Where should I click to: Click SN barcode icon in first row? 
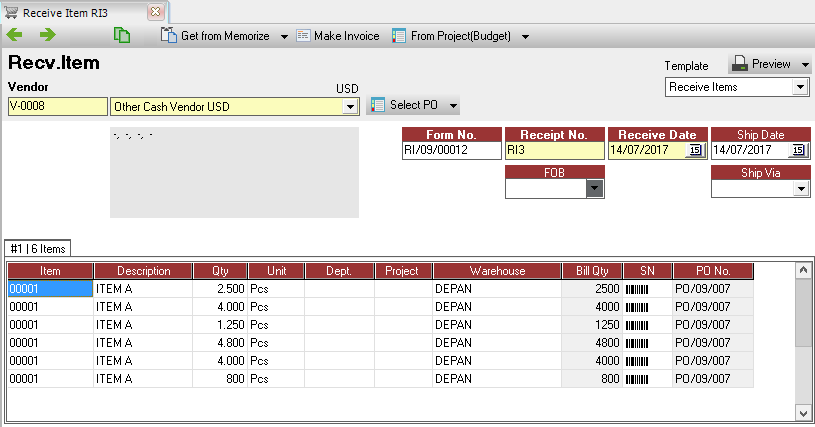click(x=637, y=289)
